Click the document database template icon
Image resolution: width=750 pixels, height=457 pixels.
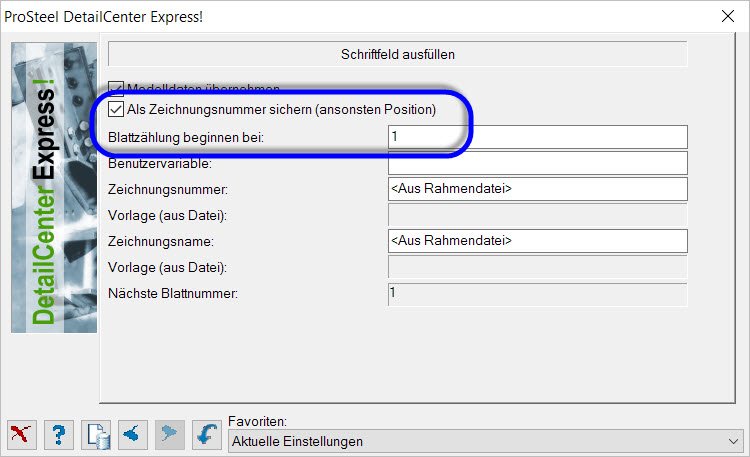(x=96, y=435)
